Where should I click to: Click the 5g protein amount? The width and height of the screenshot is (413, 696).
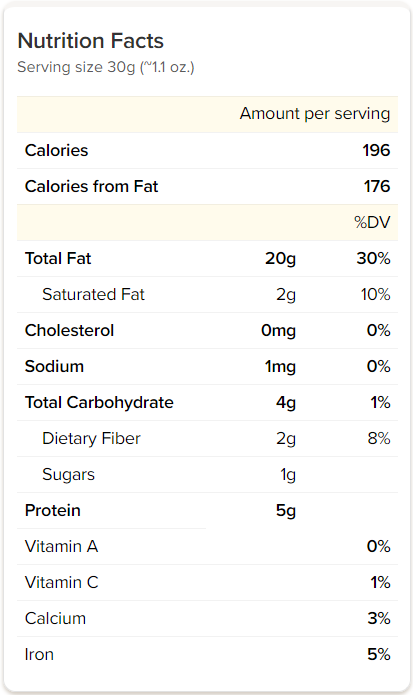click(x=286, y=511)
